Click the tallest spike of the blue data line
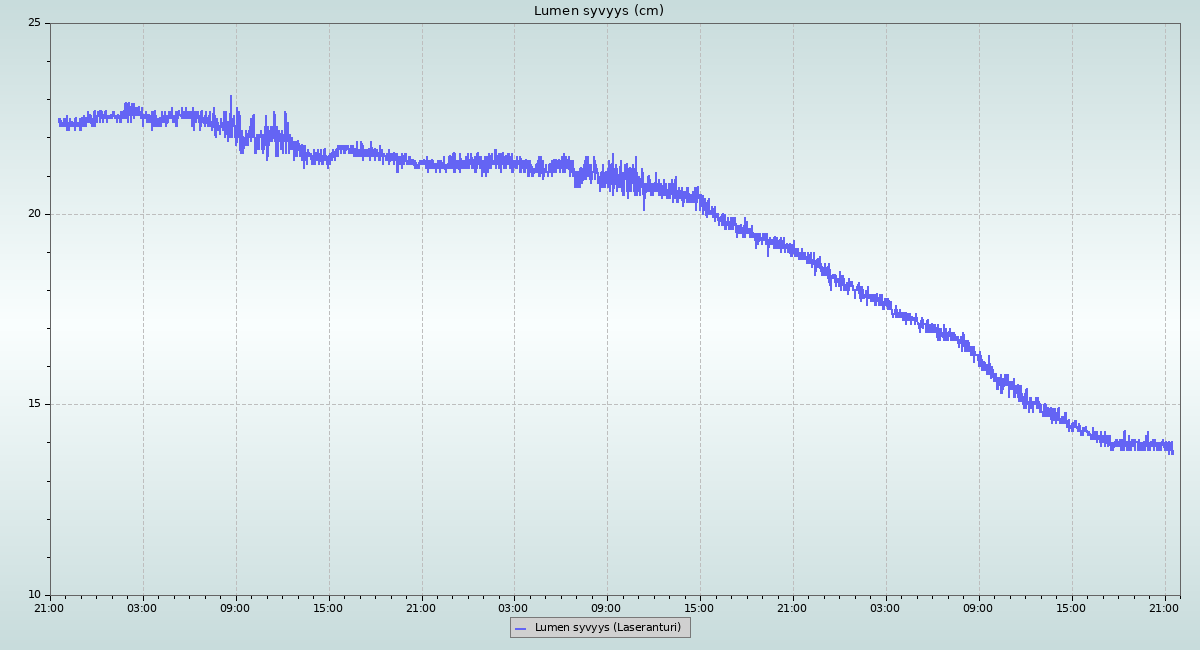 [x=231, y=97]
